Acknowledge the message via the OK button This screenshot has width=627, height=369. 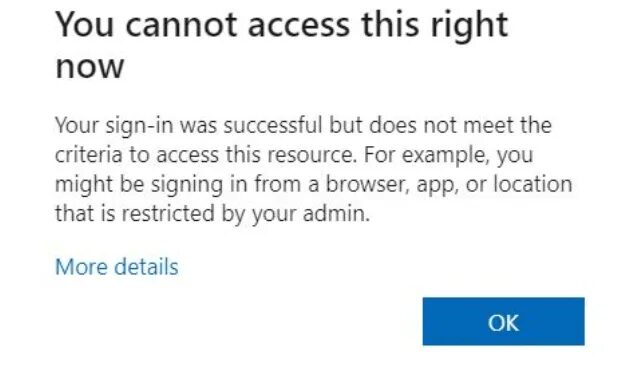[x=503, y=321]
